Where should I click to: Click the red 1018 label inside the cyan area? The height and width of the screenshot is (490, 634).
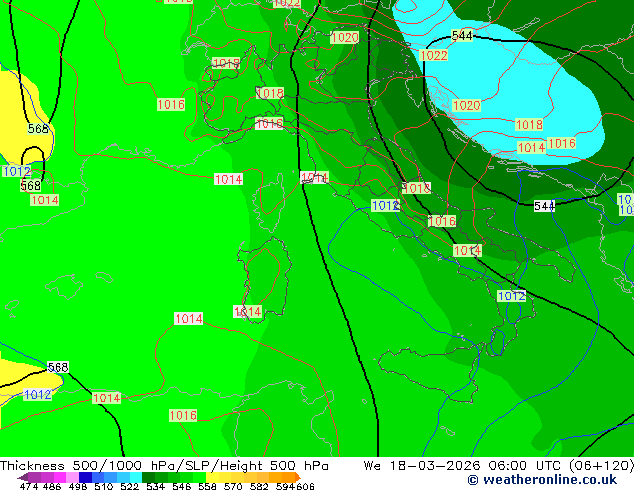pyautogui.click(x=529, y=125)
